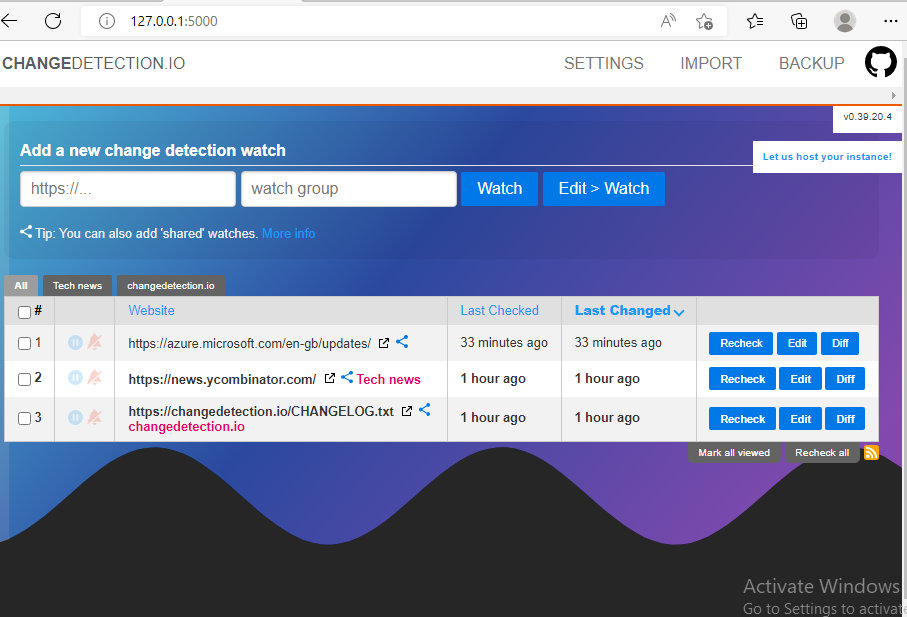907x617 pixels.
Task: Sort by Last Checked column
Action: click(x=499, y=311)
